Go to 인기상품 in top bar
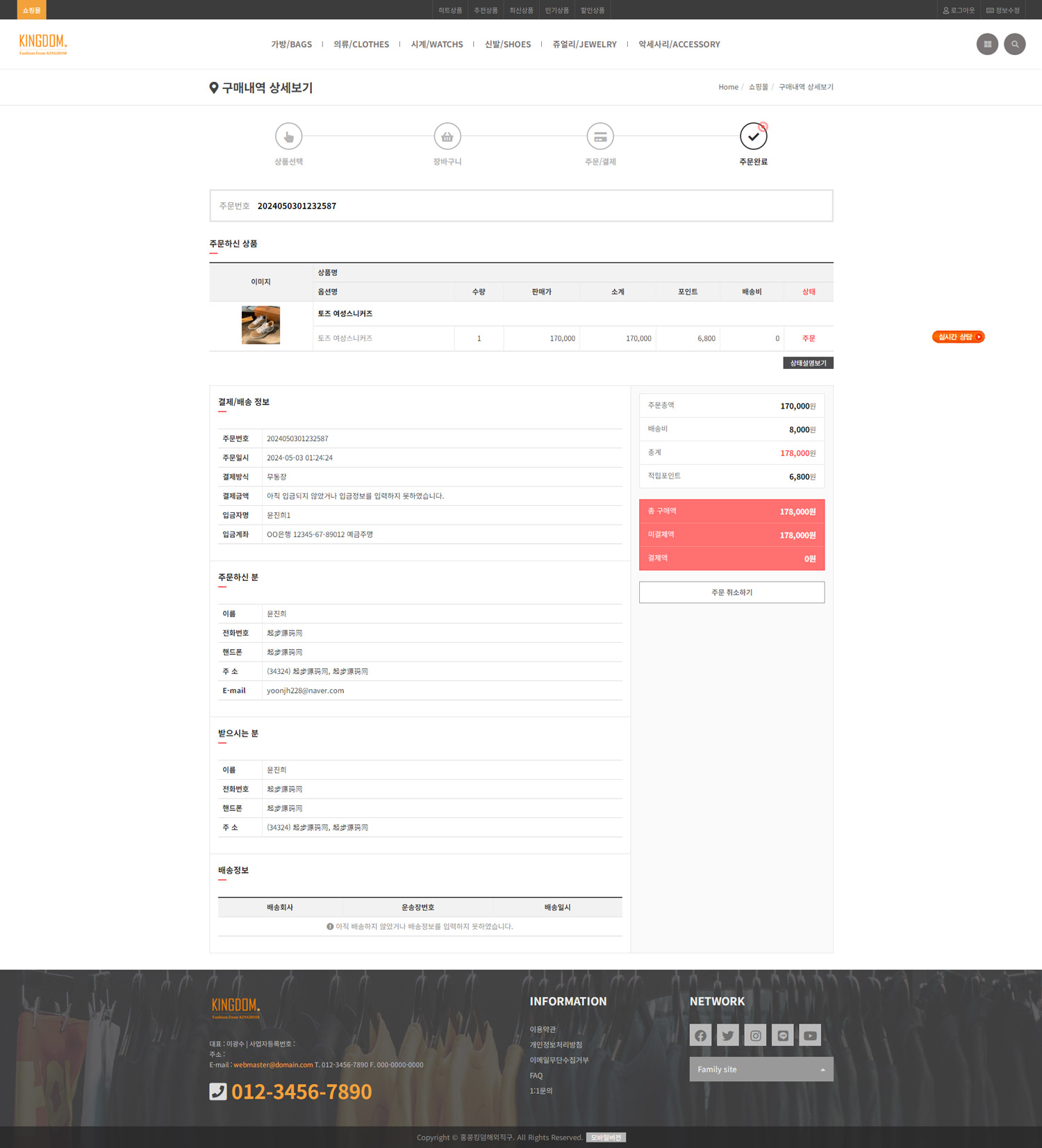The width and height of the screenshot is (1042, 1148). point(556,10)
